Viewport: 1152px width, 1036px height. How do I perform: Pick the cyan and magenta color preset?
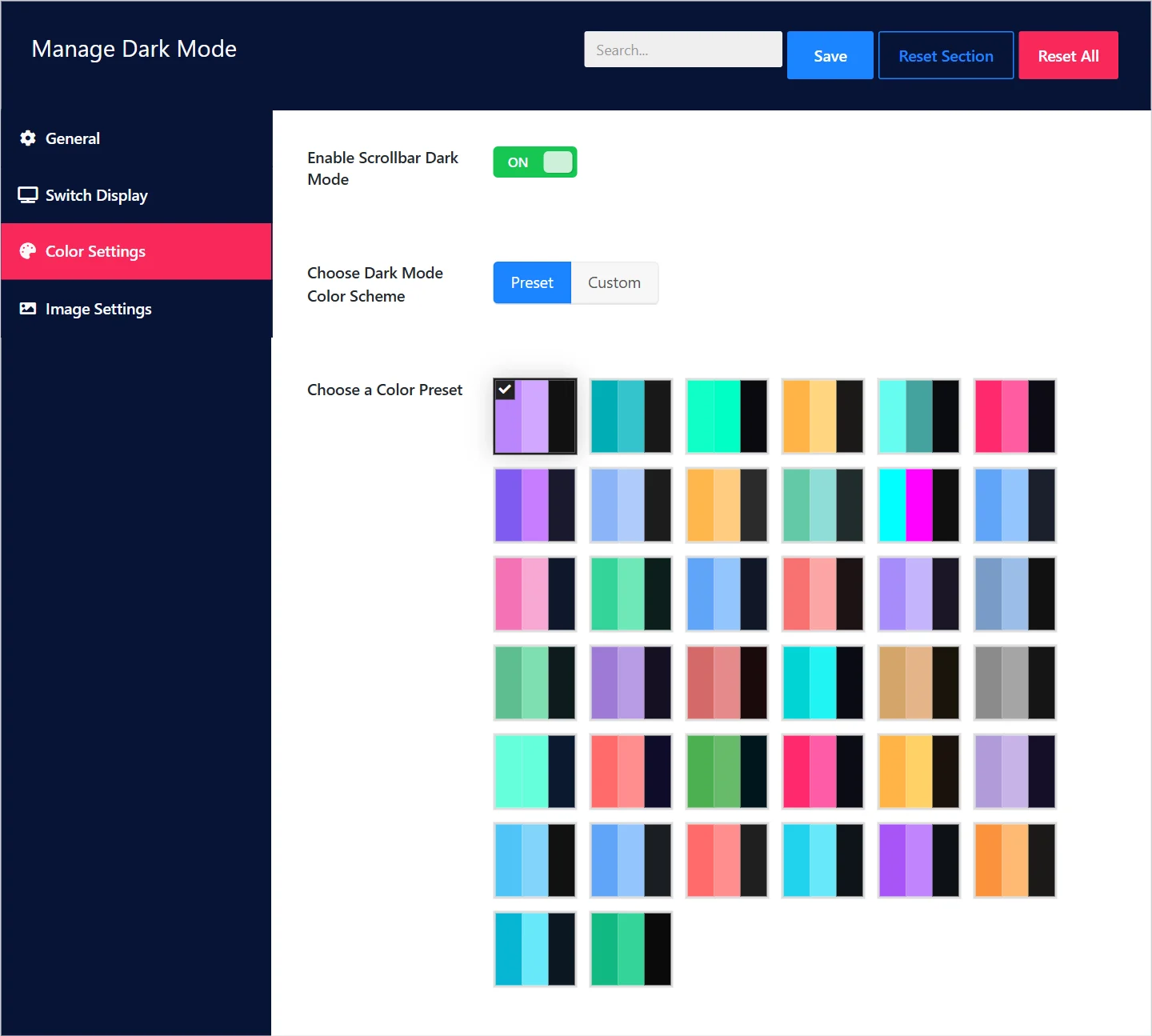pyautogui.click(x=919, y=505)
